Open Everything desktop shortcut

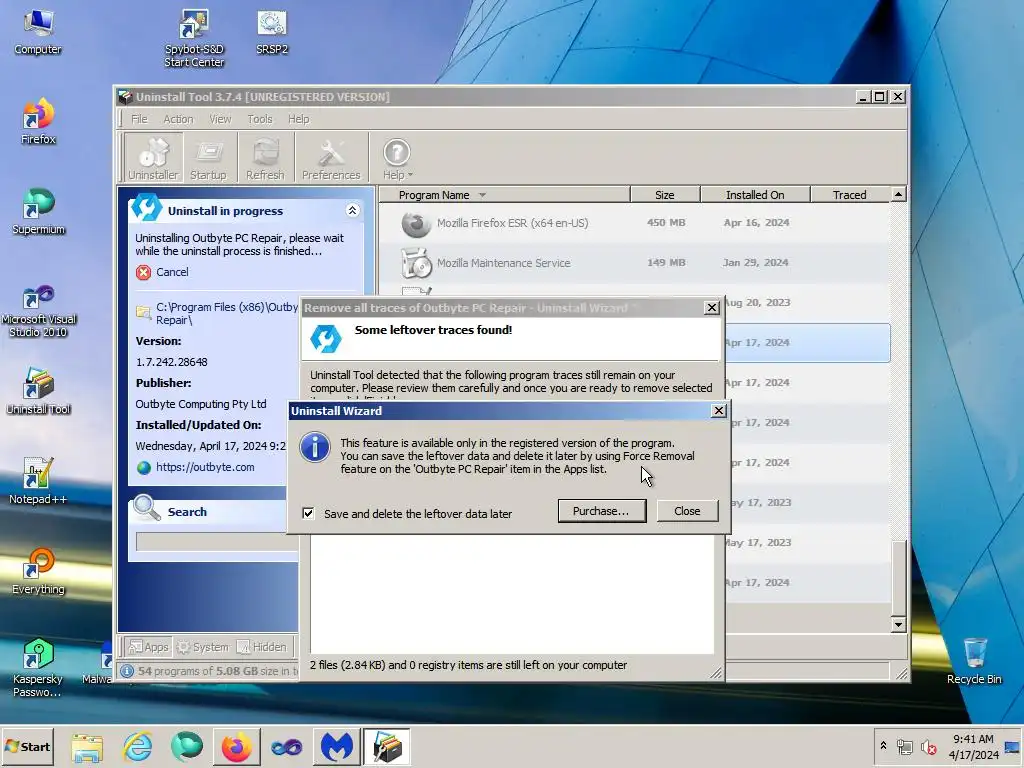[38, 571]
